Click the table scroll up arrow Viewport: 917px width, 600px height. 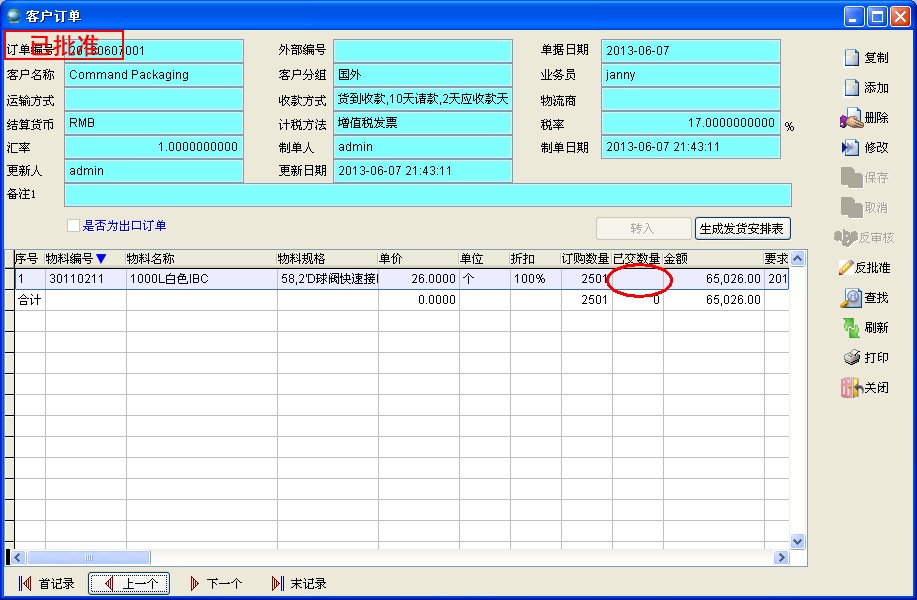798,259
